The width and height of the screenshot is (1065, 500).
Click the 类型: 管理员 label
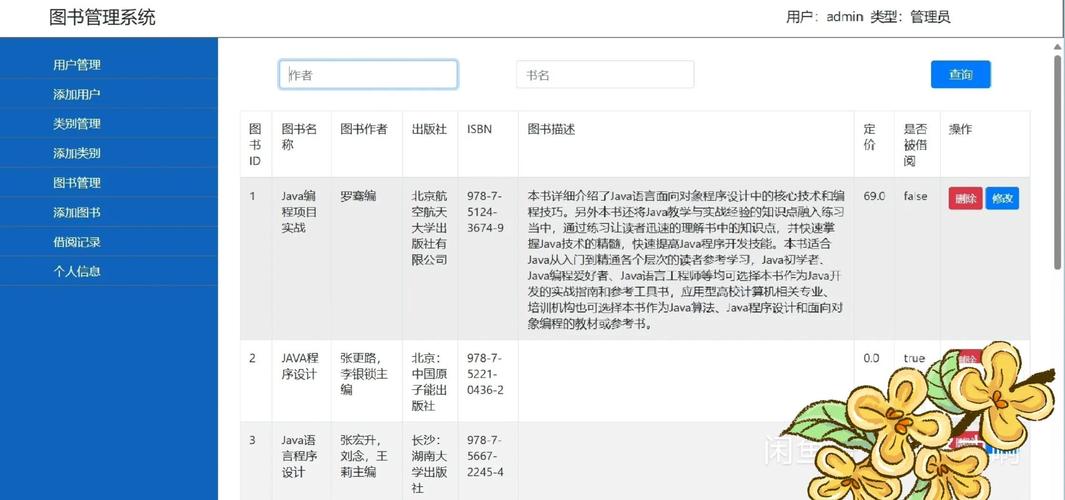pos(910,17)
